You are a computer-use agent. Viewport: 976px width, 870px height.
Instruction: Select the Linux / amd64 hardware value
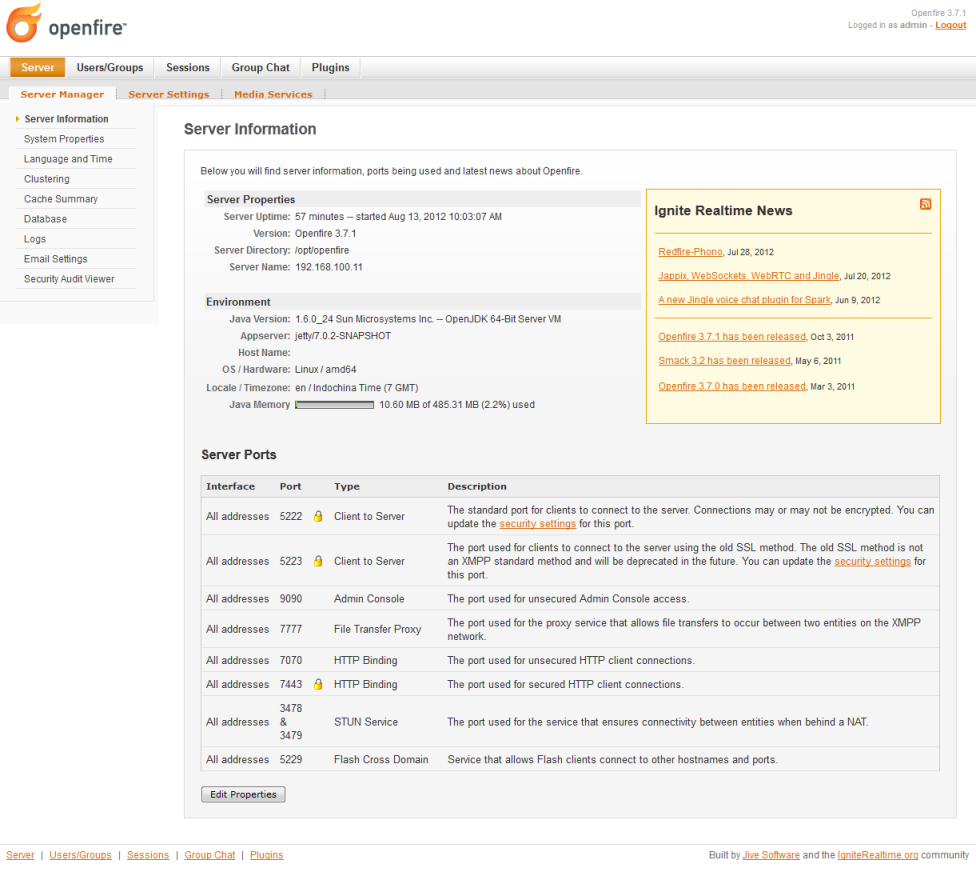tap(326, 369)
